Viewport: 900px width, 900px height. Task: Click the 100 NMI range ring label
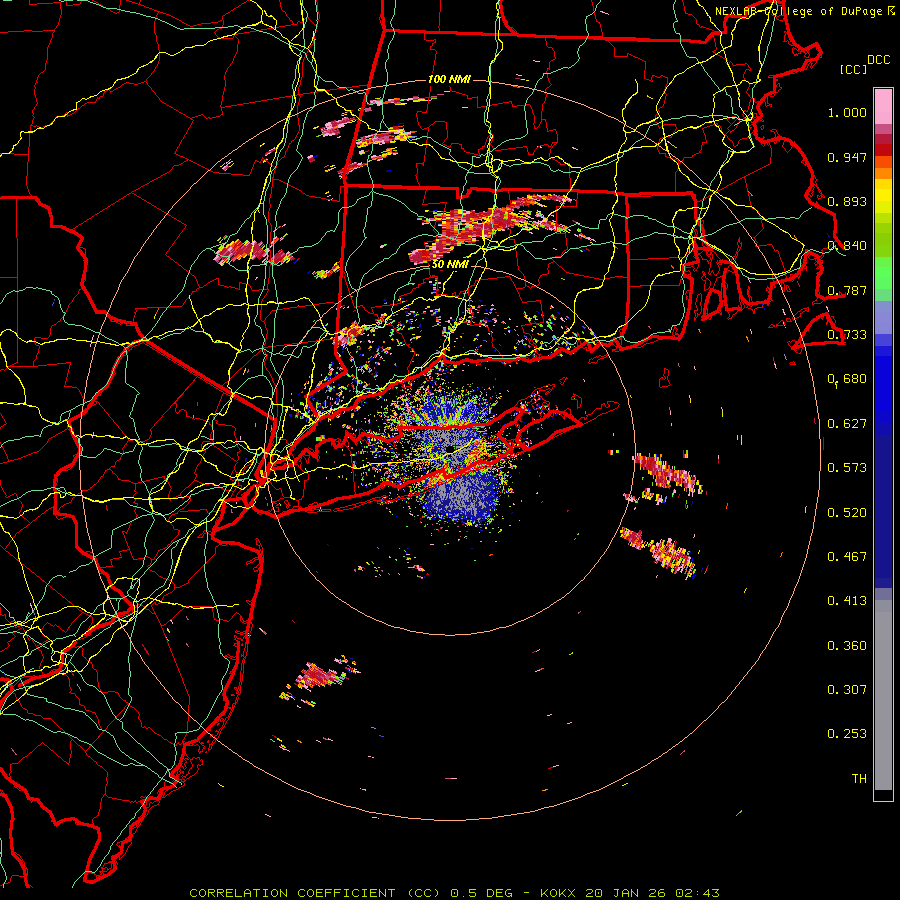tap(449, 79)
